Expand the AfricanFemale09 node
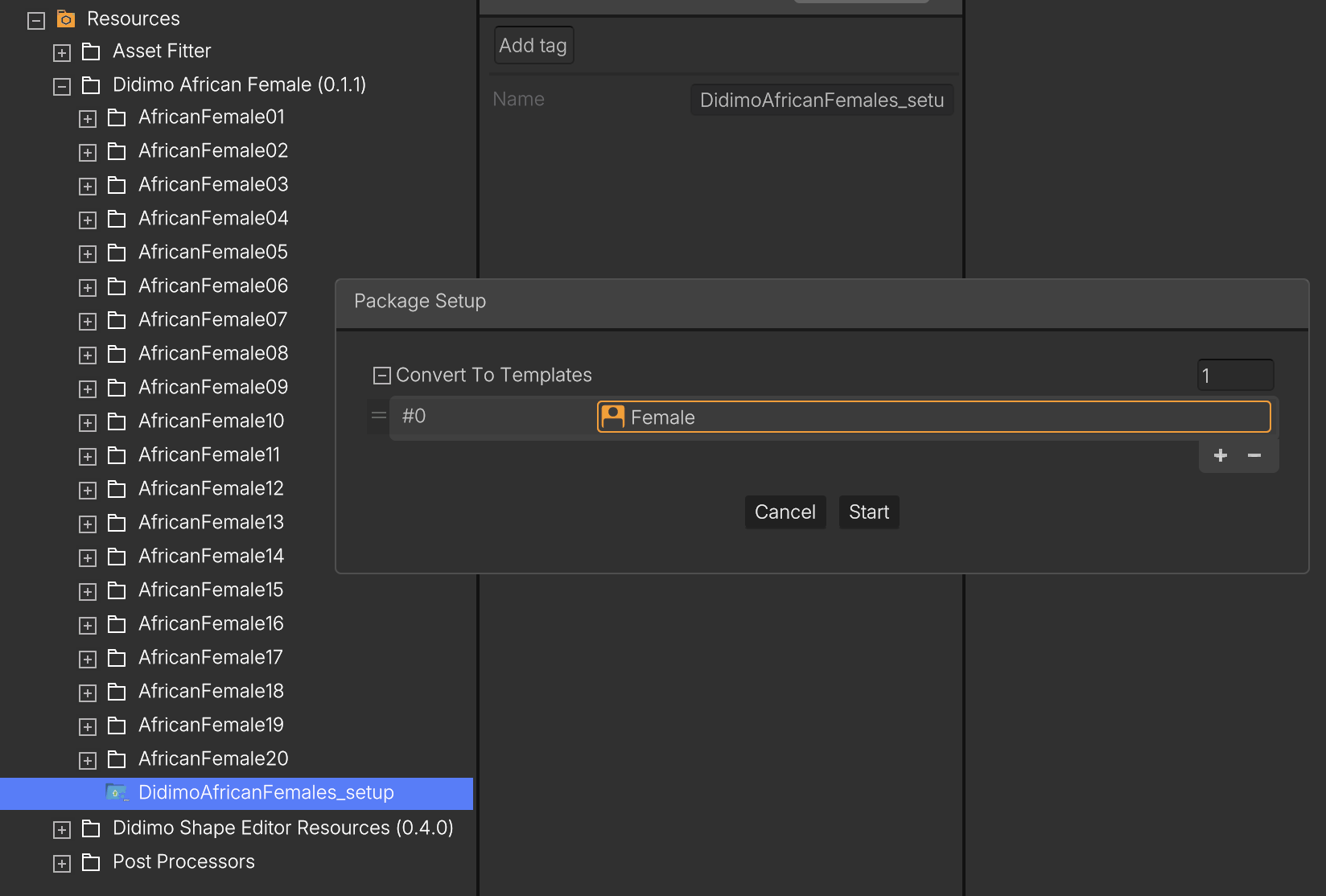1326x896 pixels. click(x=88, y=389)
